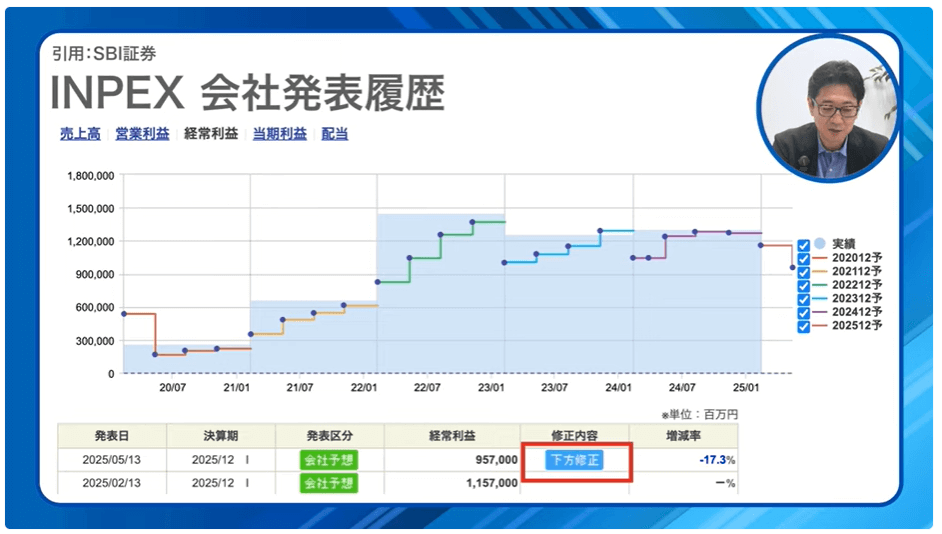Open the 営業利益 tab link

[x=142, y=133]
